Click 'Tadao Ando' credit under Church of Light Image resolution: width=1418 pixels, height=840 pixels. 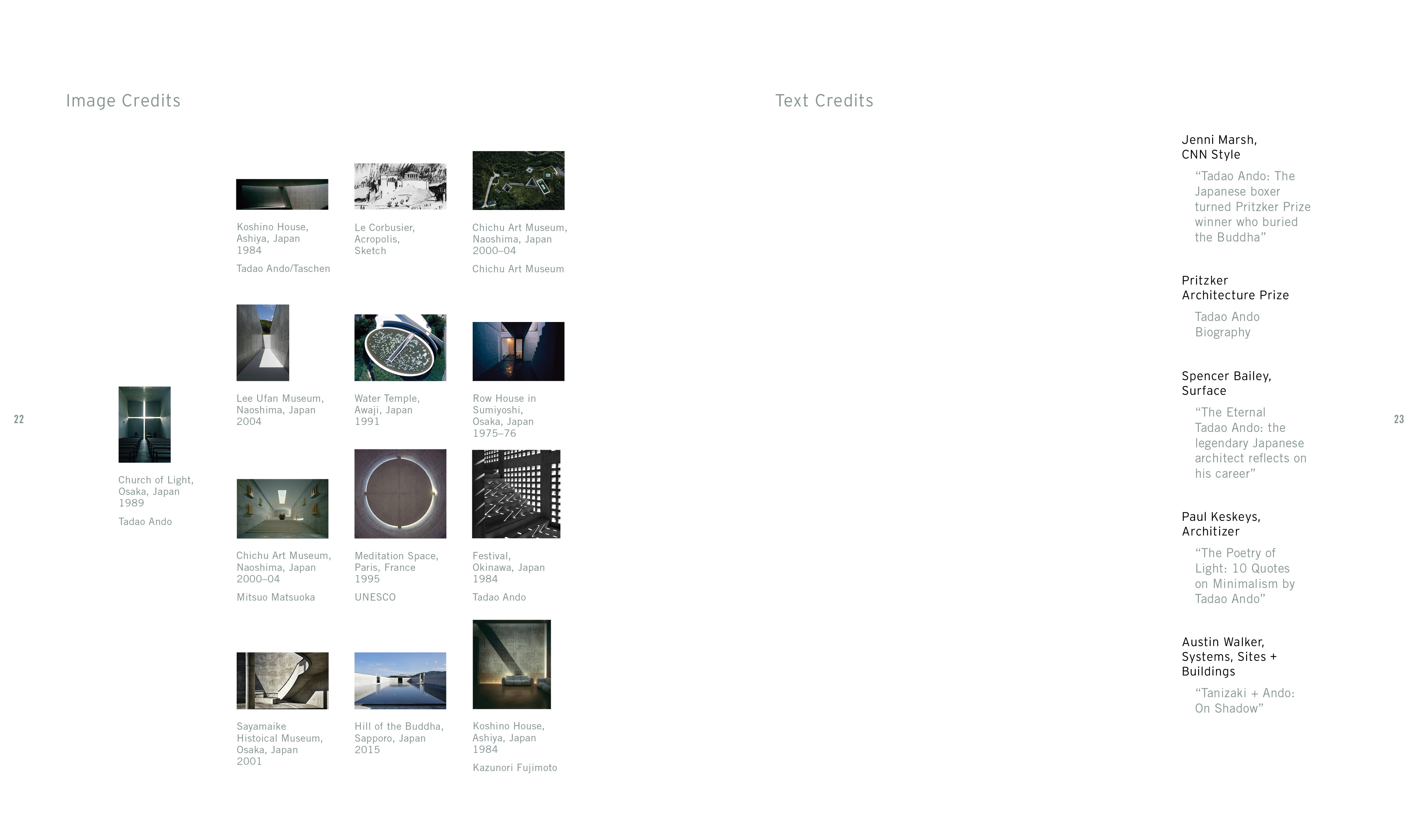[145, 522]
